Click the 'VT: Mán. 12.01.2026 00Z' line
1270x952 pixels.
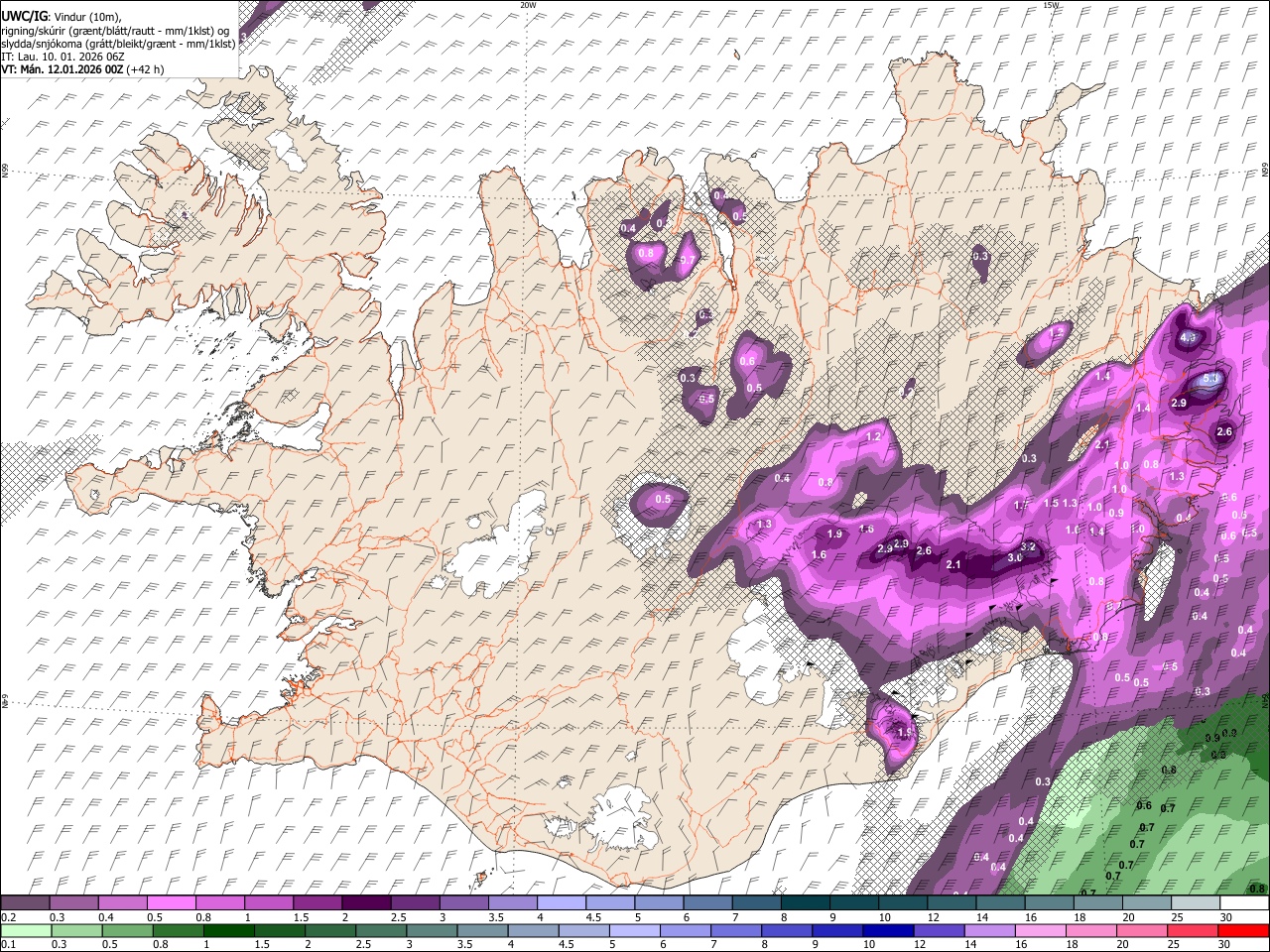(x=62, y=69)
